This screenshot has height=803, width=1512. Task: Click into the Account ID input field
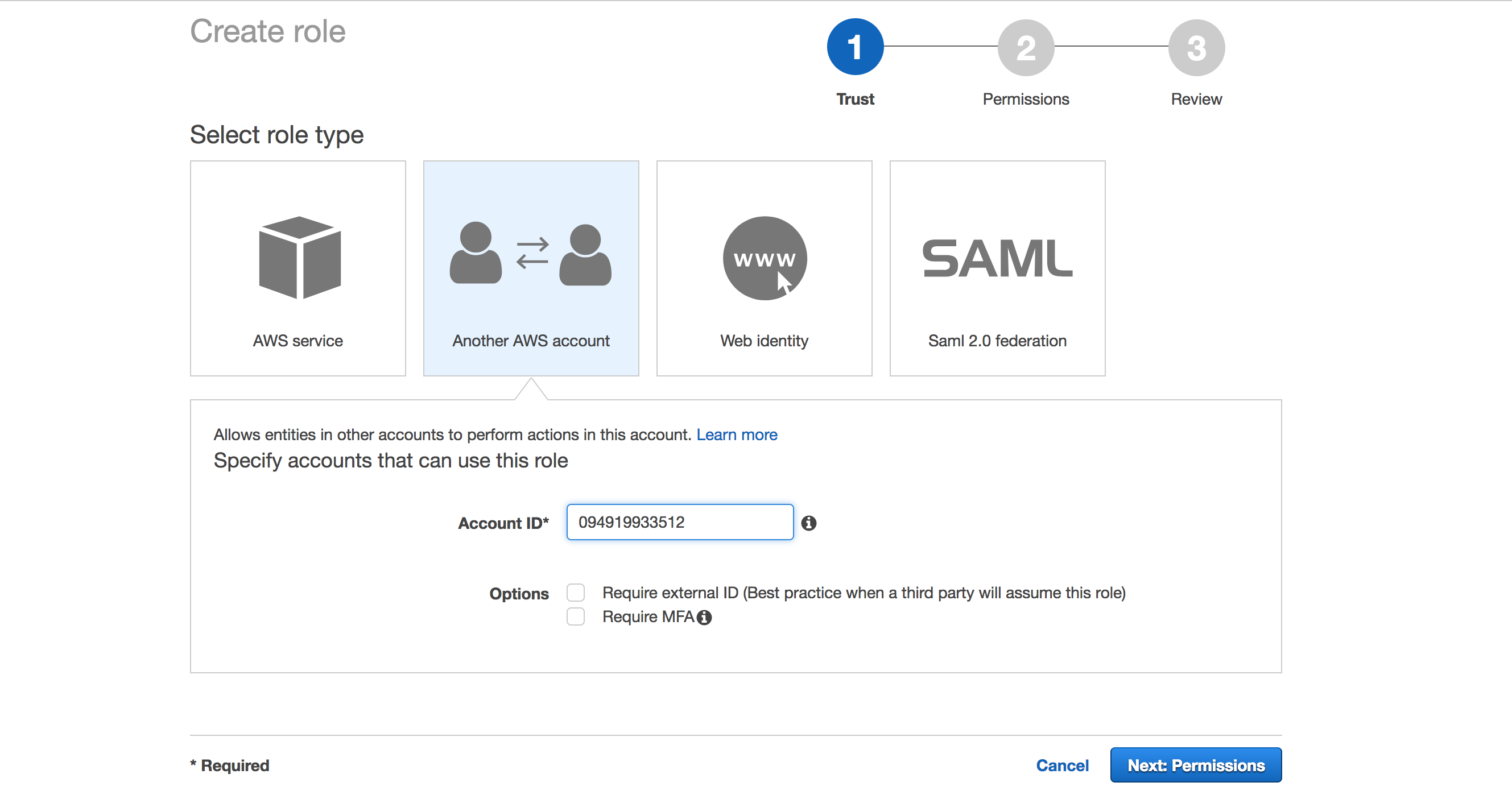pyautogui.click(x=680, y=523)
